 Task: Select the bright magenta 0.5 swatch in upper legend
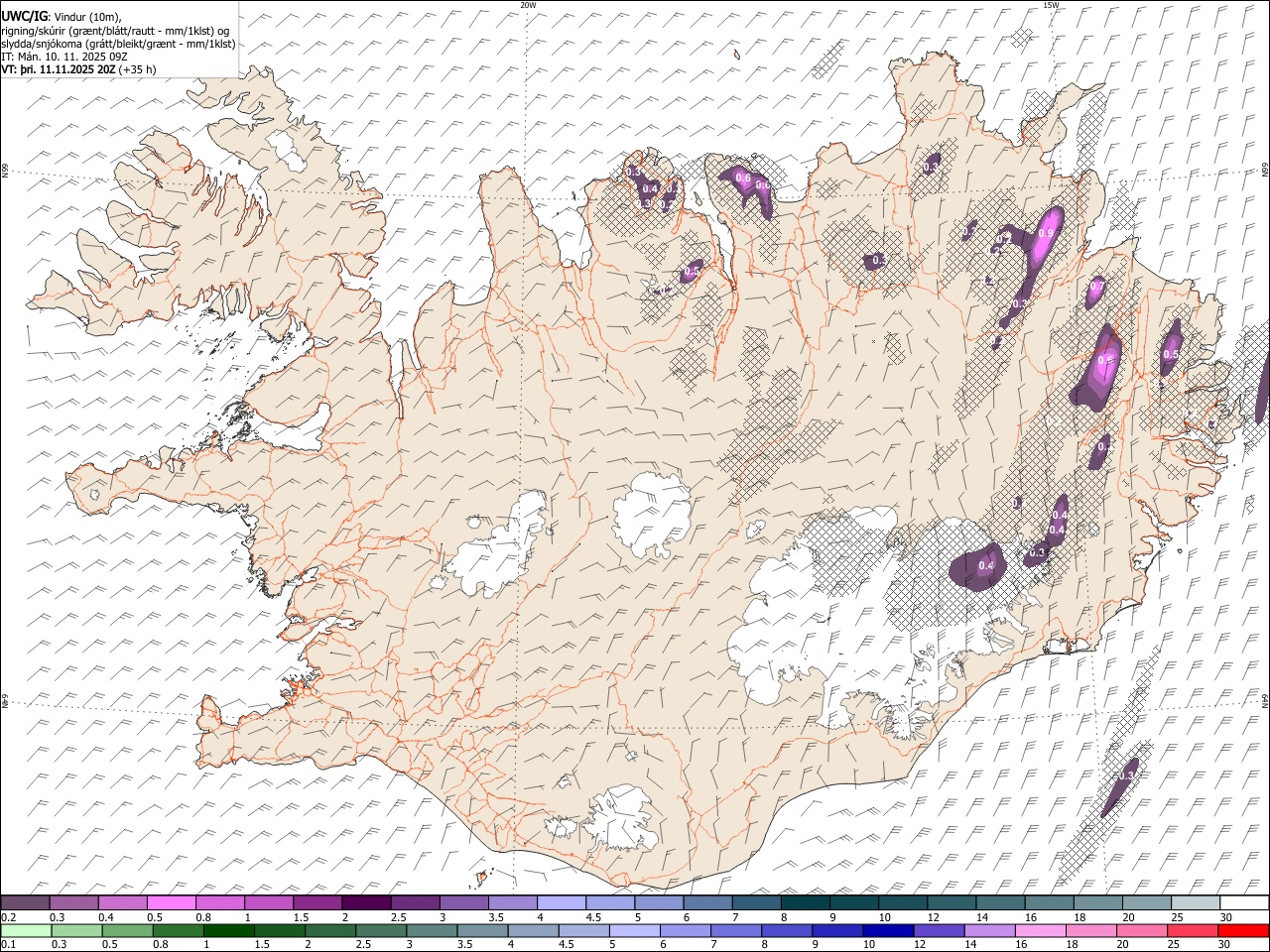[x=172, y=903]
